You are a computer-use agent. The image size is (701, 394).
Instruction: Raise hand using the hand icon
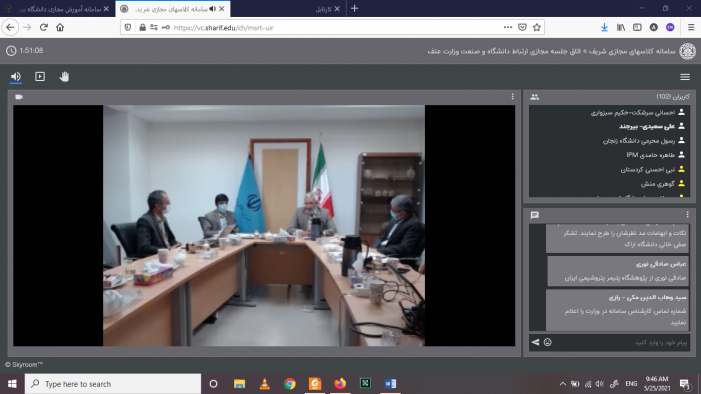[64, 76]
